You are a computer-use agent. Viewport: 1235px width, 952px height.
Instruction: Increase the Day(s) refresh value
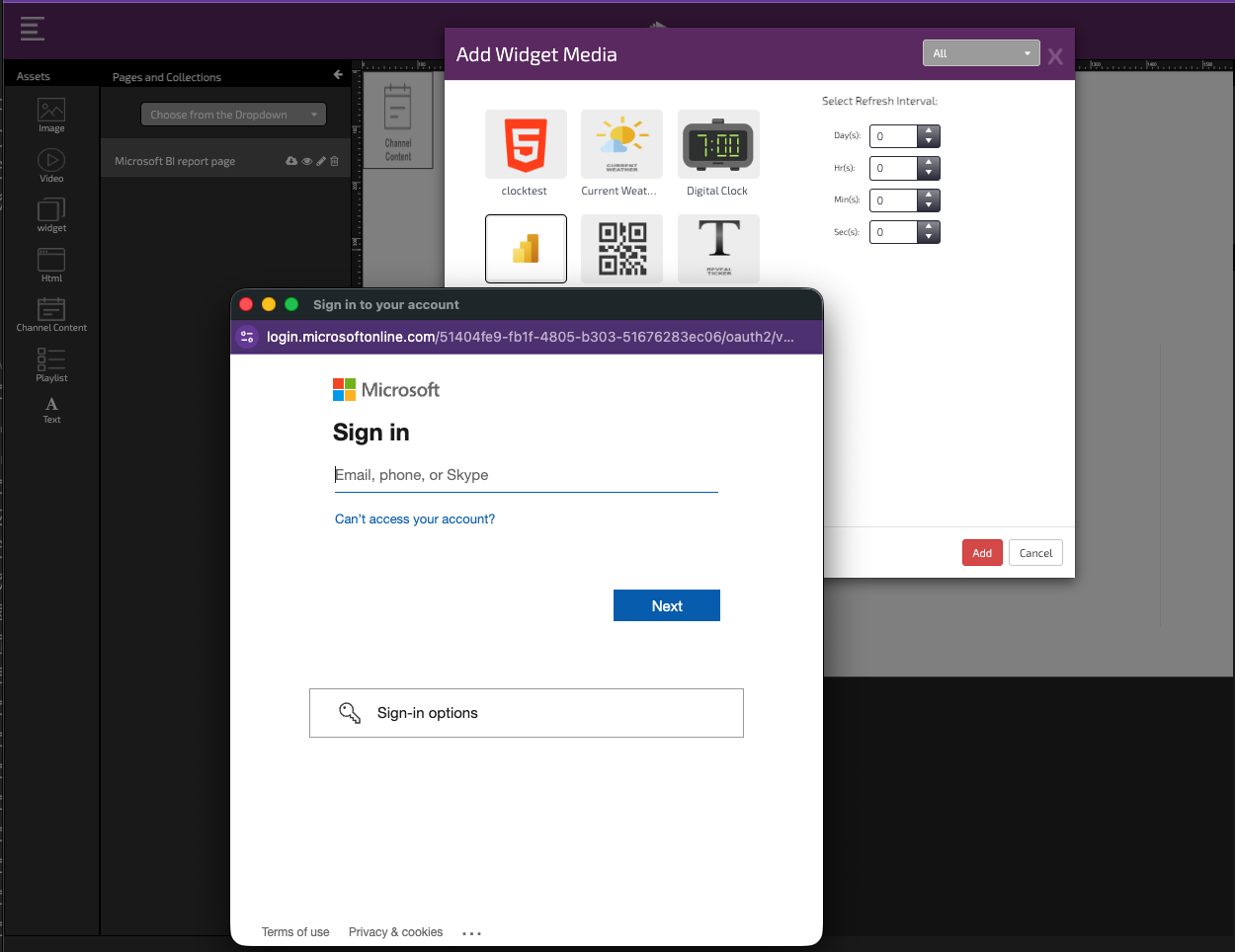click(x=929, y=130)
